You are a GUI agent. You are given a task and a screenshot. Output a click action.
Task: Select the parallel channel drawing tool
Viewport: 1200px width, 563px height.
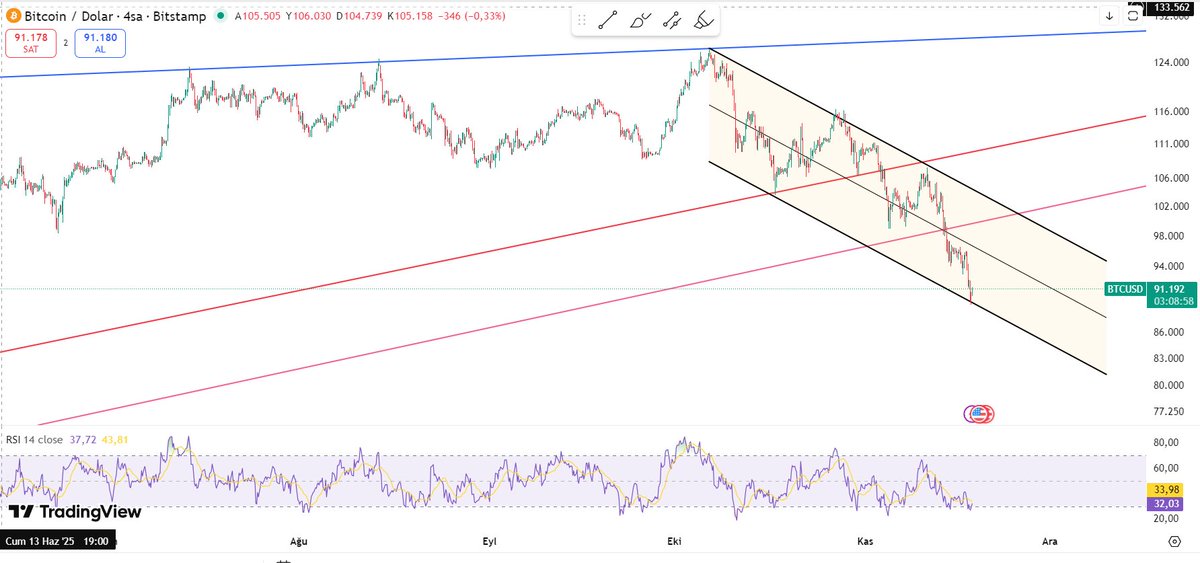673,20
